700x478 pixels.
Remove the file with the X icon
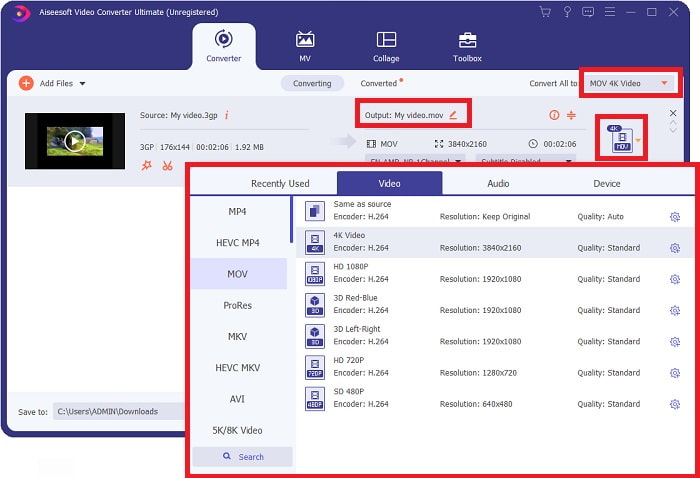coord(673,113)
